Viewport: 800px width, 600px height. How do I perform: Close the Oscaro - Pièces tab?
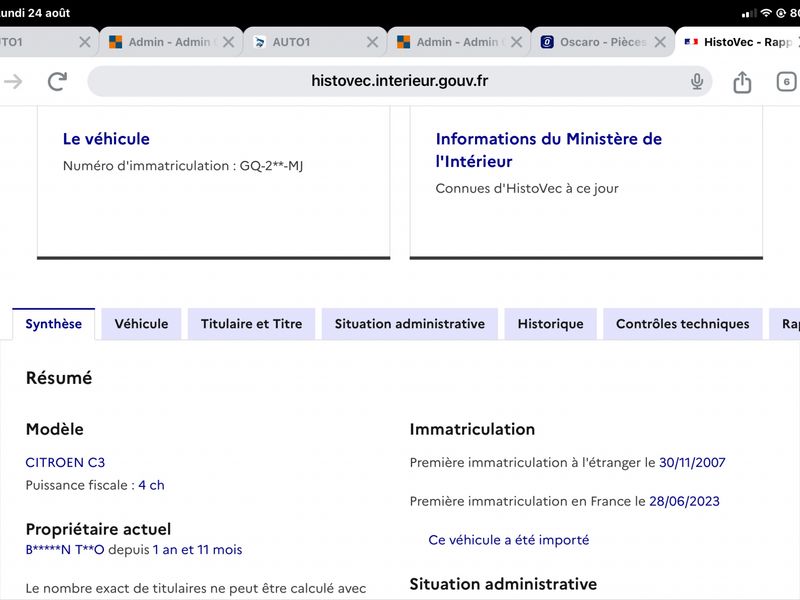pyautogui.click(x=660, y=42)
